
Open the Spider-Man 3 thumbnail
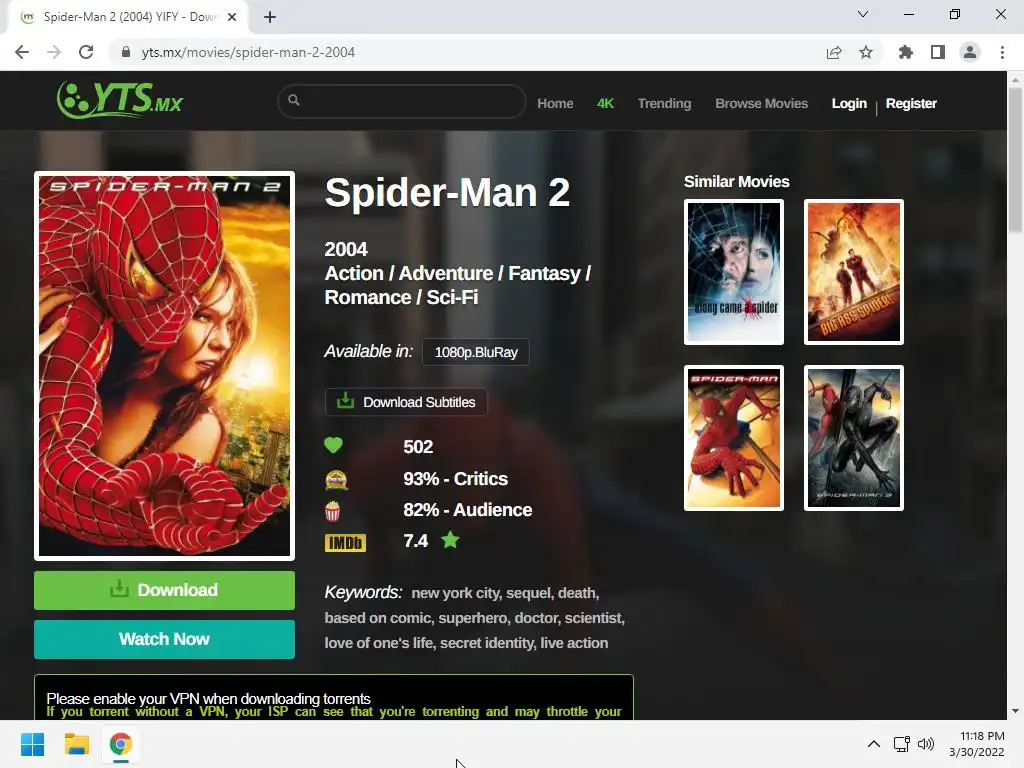(x=854, y=438)
